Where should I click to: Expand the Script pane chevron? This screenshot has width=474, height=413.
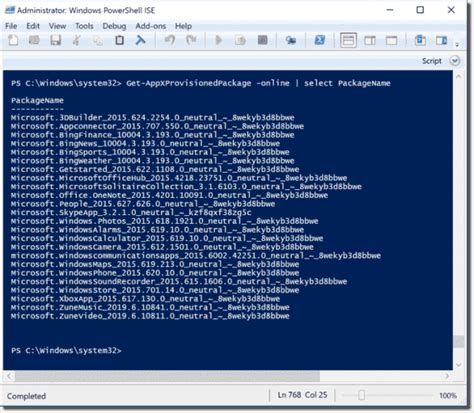point(455,61)
